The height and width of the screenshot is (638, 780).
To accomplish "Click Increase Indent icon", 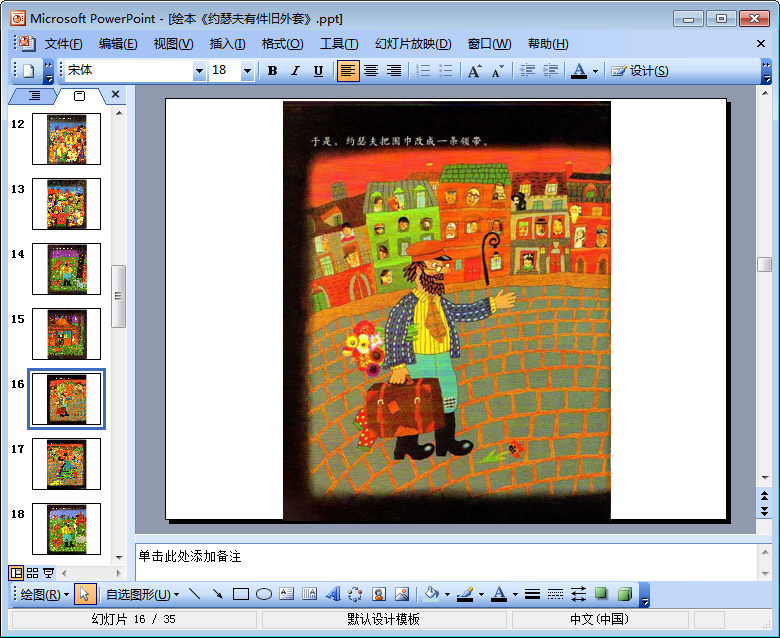I will point(550,71).
